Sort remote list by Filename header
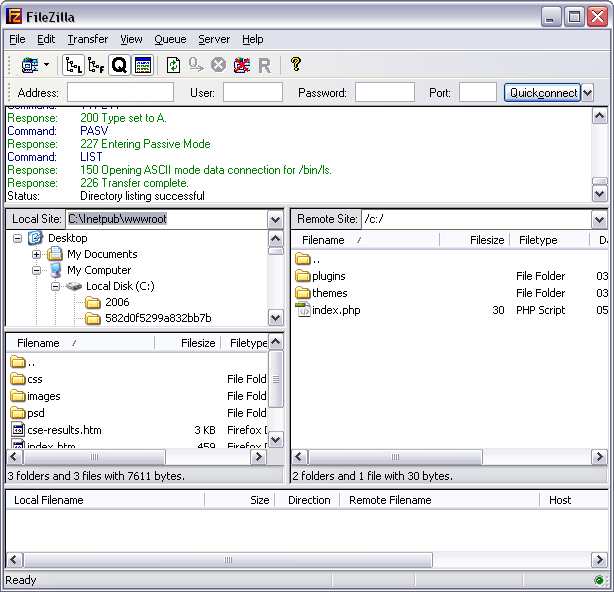This screenshot has width=614, height=592. pyautogui.click(x=365, y=240)
